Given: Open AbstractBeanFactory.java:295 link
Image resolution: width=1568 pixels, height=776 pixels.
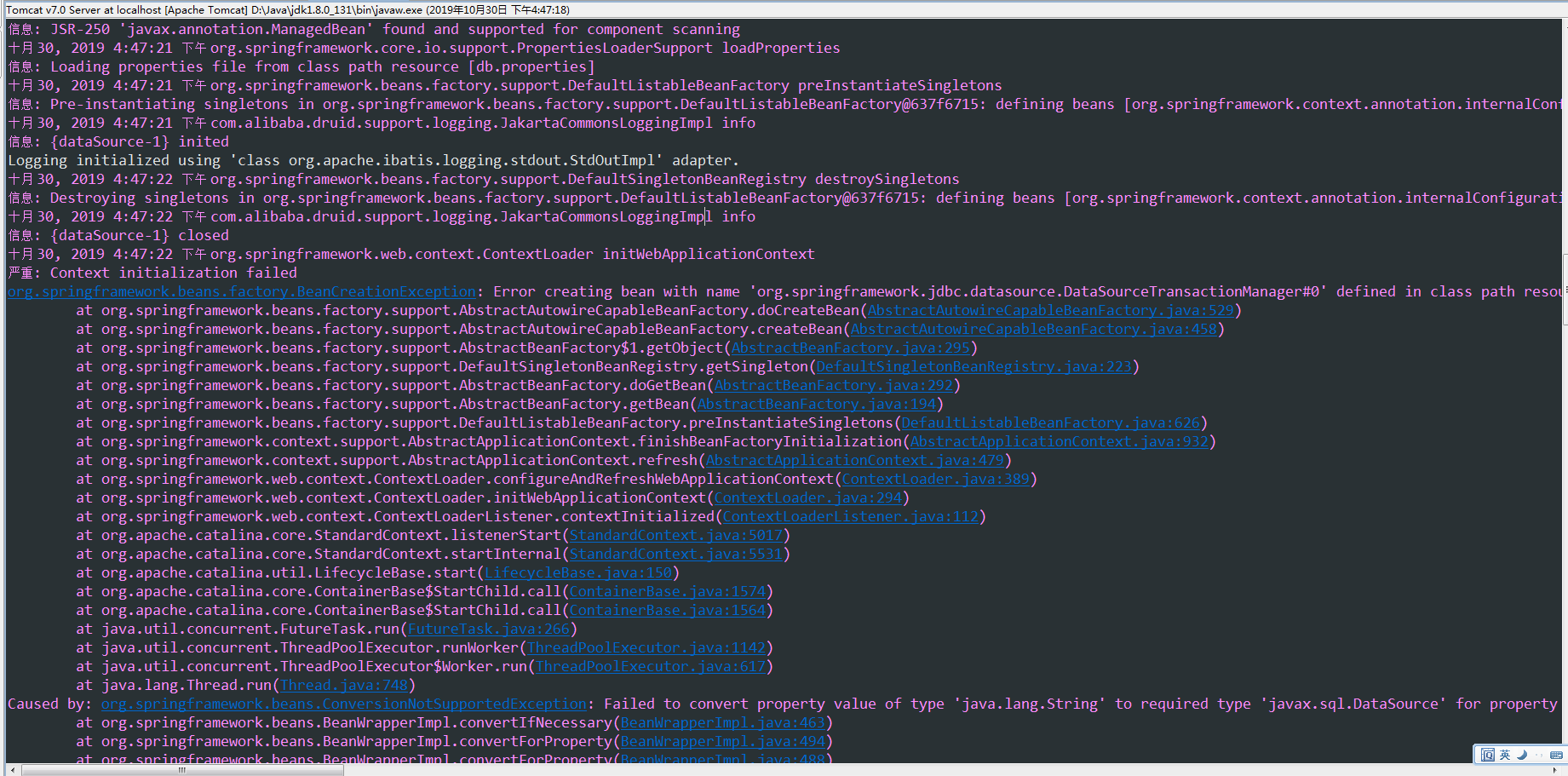Looking at the screenshot, I should coord(851,348).
